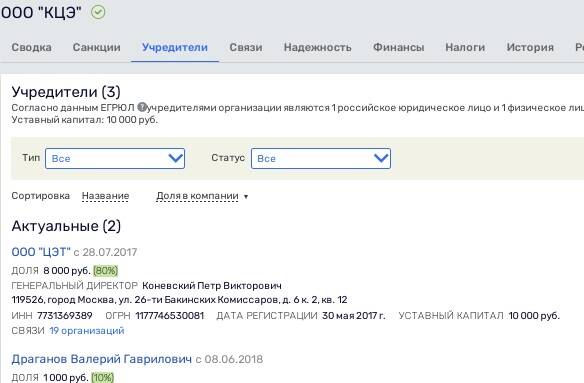Open the Налоги tab
The width and height of the screenshot is (584, 383).
[x=465, y=47]
